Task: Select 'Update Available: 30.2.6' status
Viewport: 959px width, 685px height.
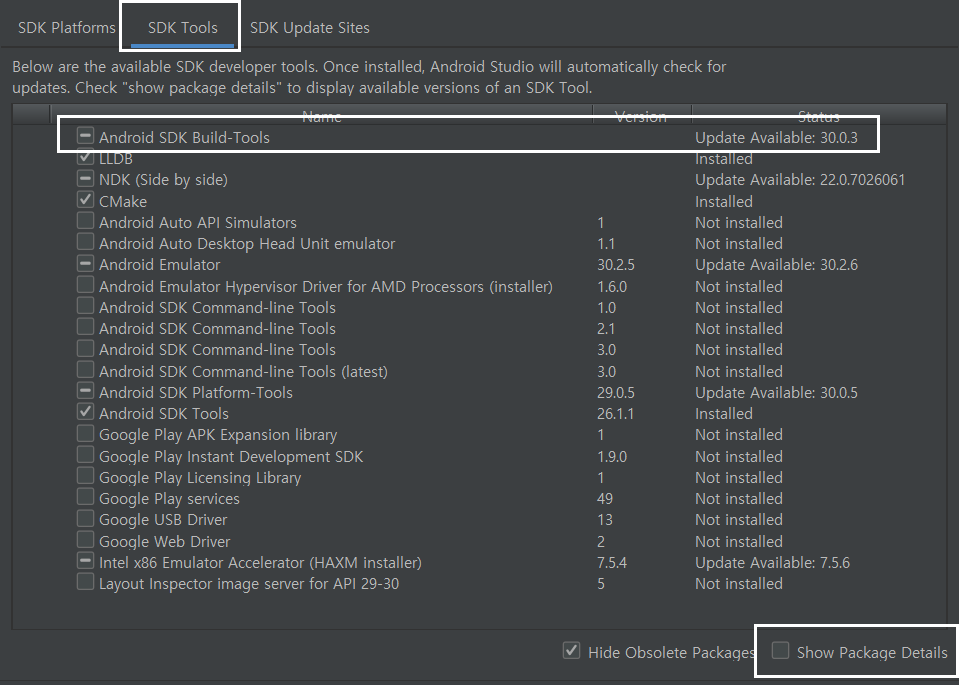Action: coord(776,265)
